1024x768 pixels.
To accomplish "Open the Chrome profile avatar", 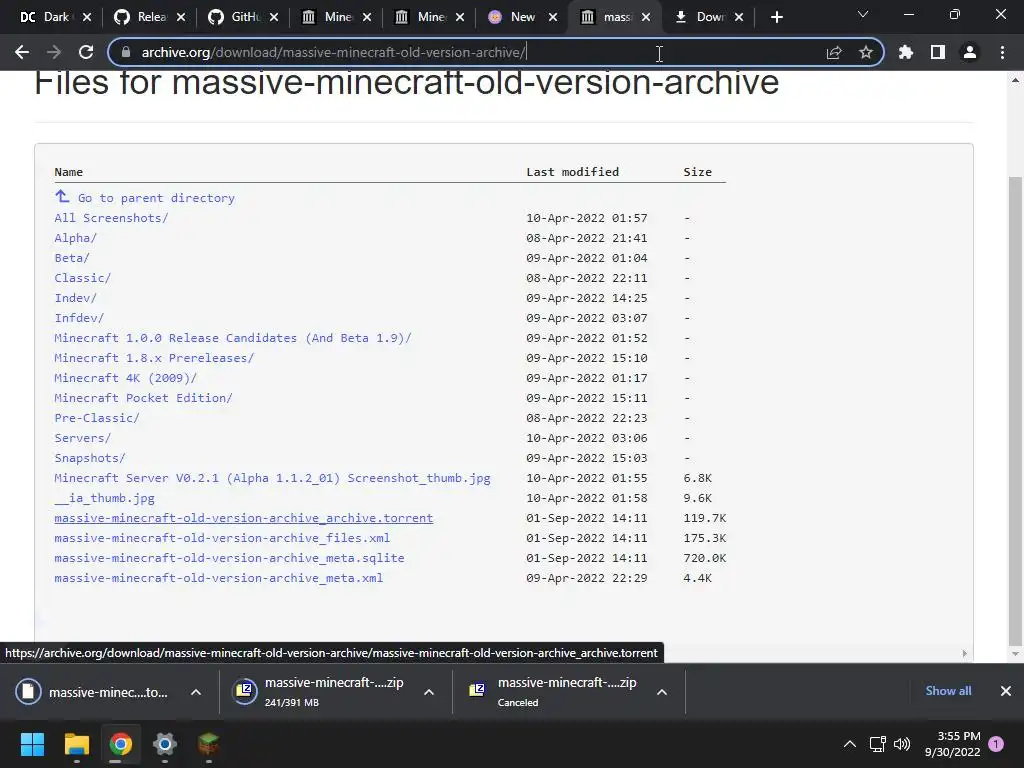I will [970, 52].
